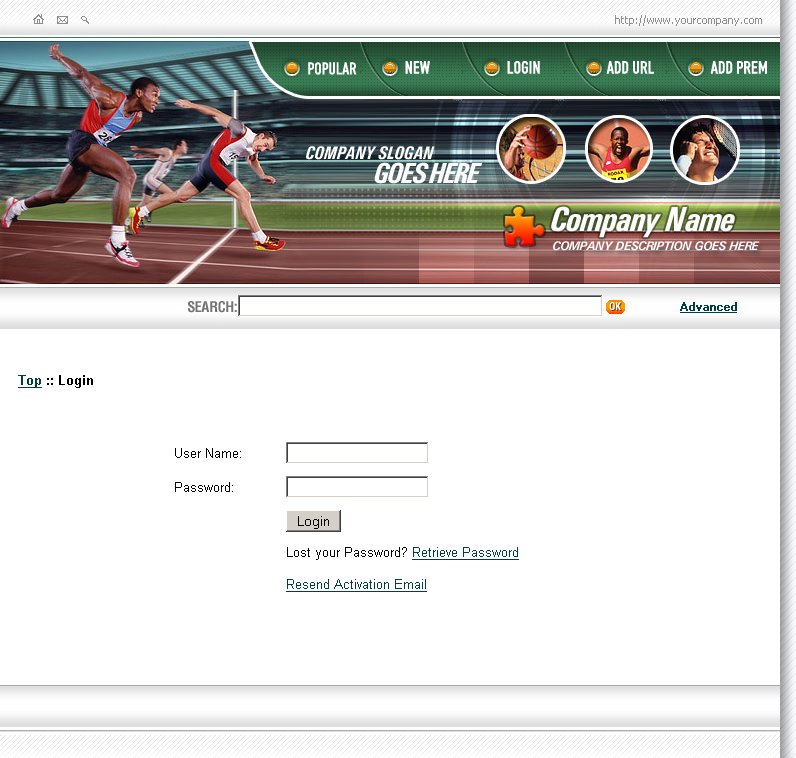Open the LOGIN menu item
Image resolution: width=796 pixels, height=758 pixels.
click(x=512, y=68)
